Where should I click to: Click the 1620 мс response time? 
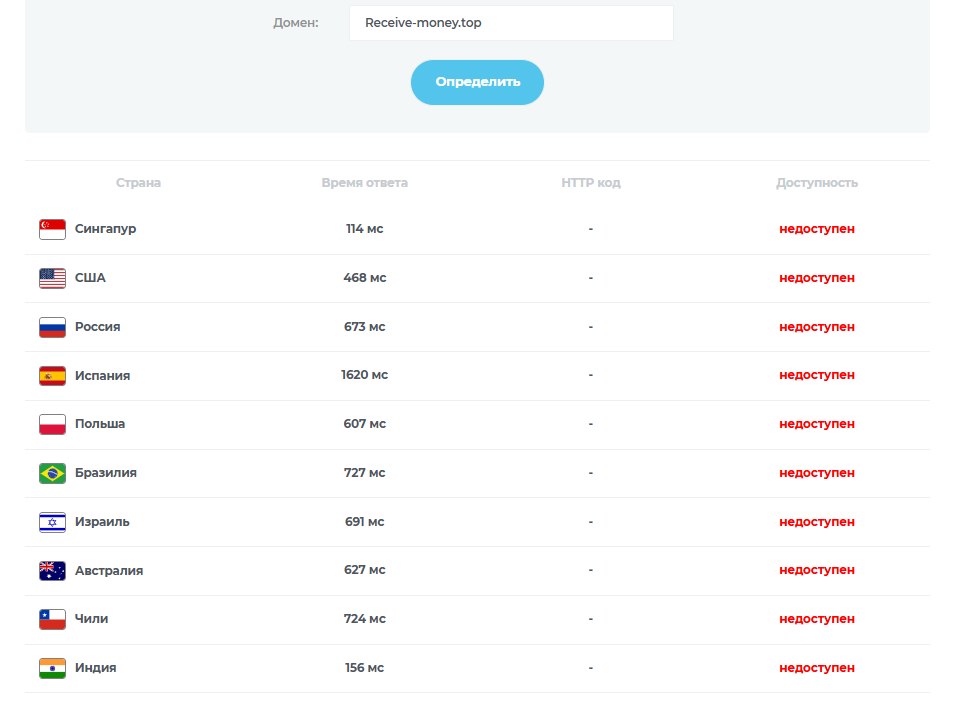[x=364, y=376]
